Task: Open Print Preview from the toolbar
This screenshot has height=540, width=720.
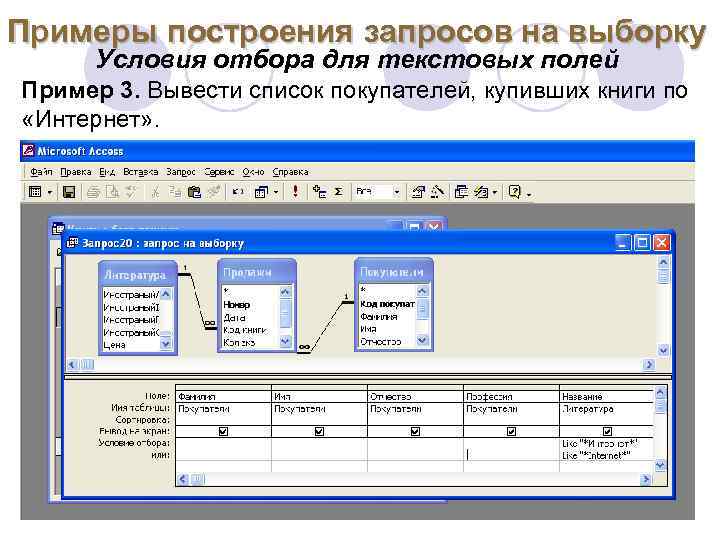Action: pyautogui.click(x=112, y=191)
